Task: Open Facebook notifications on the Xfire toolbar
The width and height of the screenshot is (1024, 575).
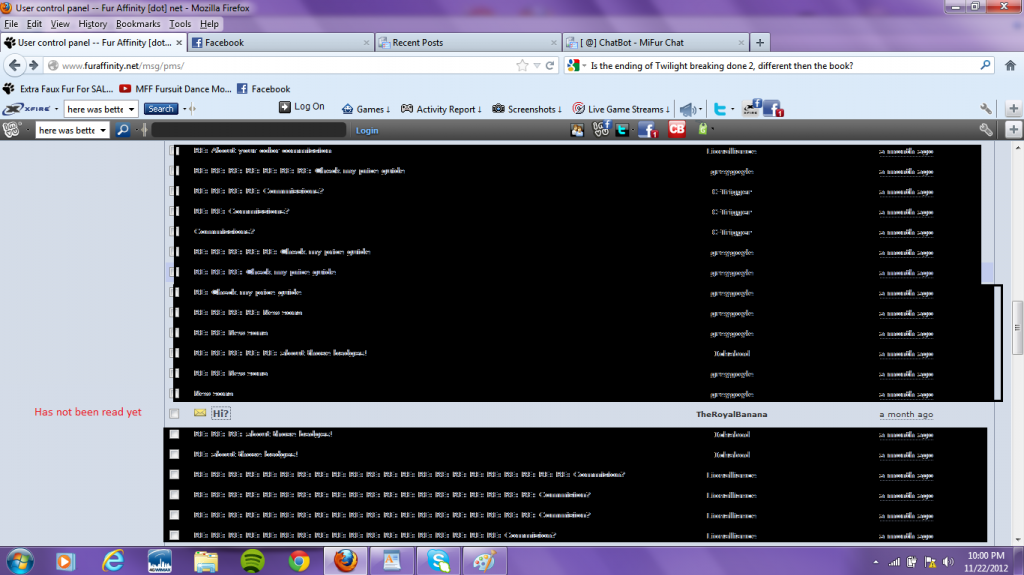Action: click(773, 109)
